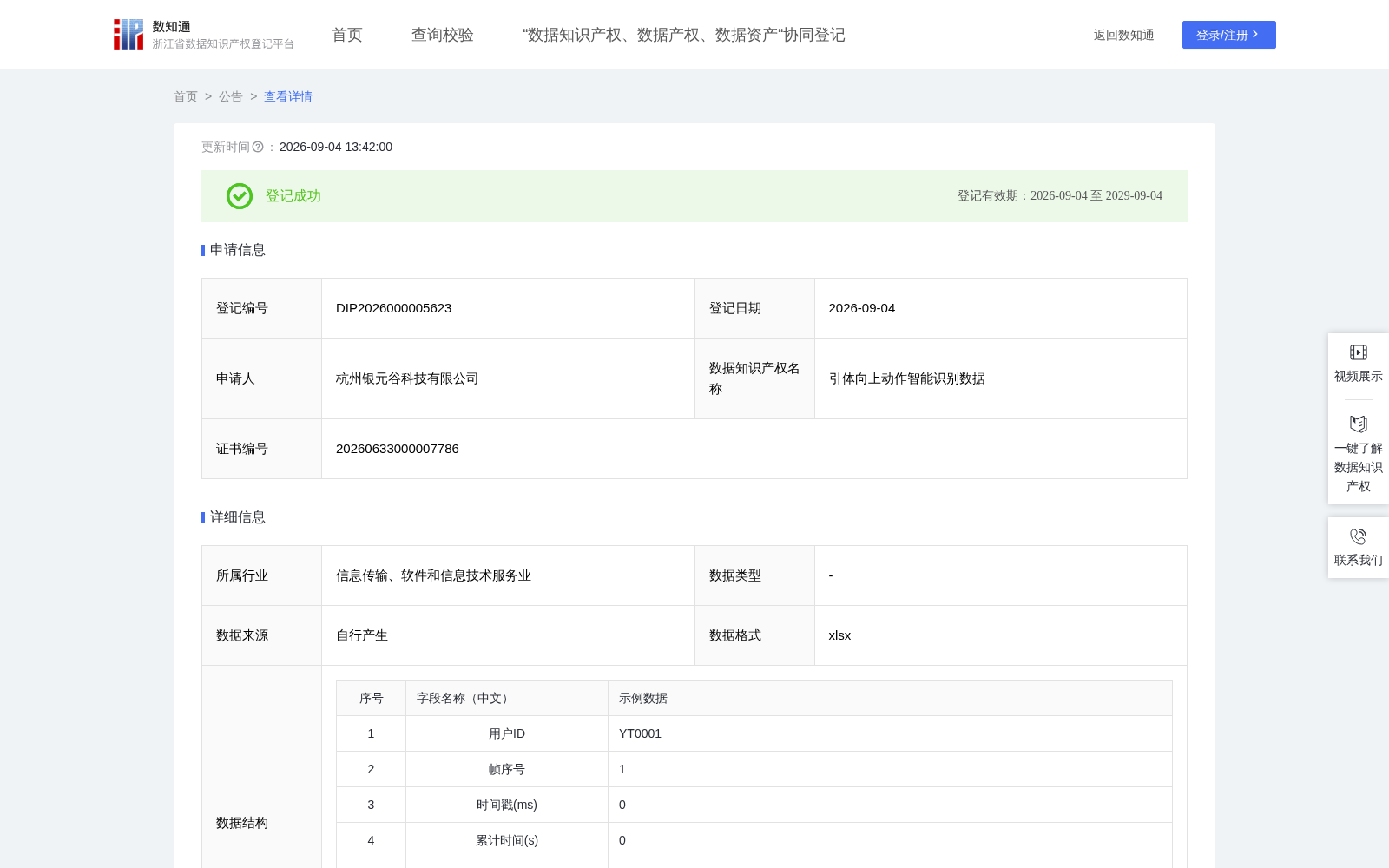Click certificate number 20260633000007786
The height and width of the screenshot is (868, 1389).
tap(398, 449)
